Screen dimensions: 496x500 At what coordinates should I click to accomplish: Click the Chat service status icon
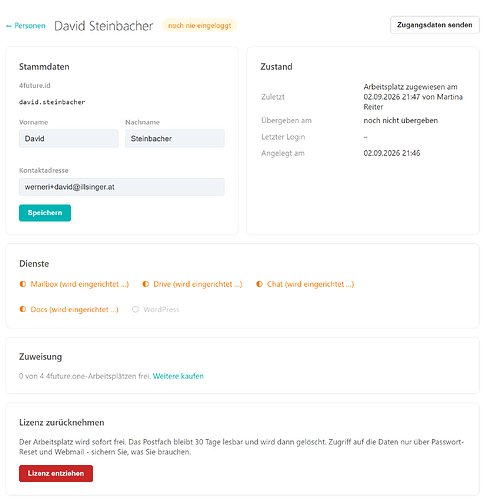(x=259, y=284)
